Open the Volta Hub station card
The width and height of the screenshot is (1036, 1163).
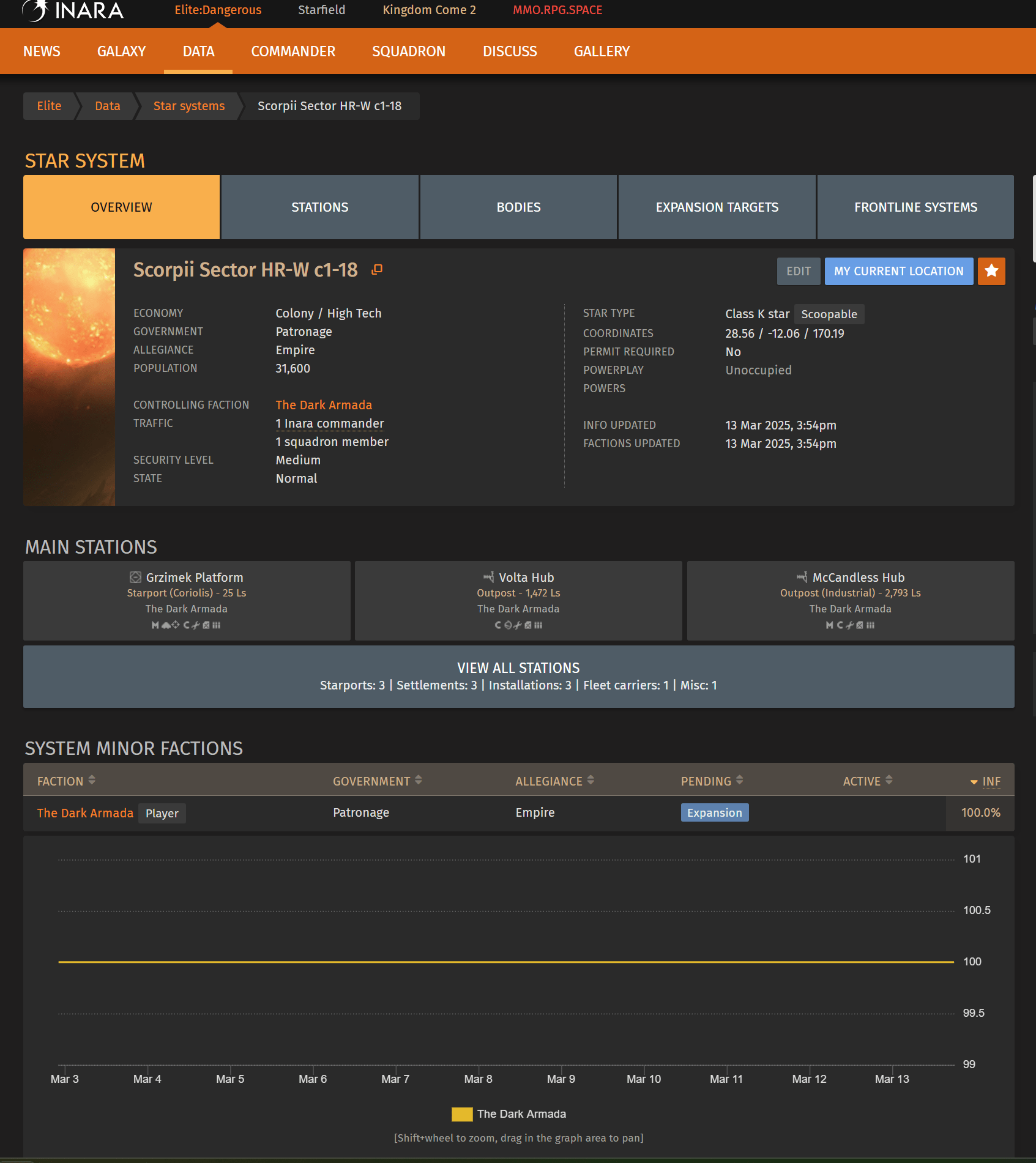coord(518,601)
